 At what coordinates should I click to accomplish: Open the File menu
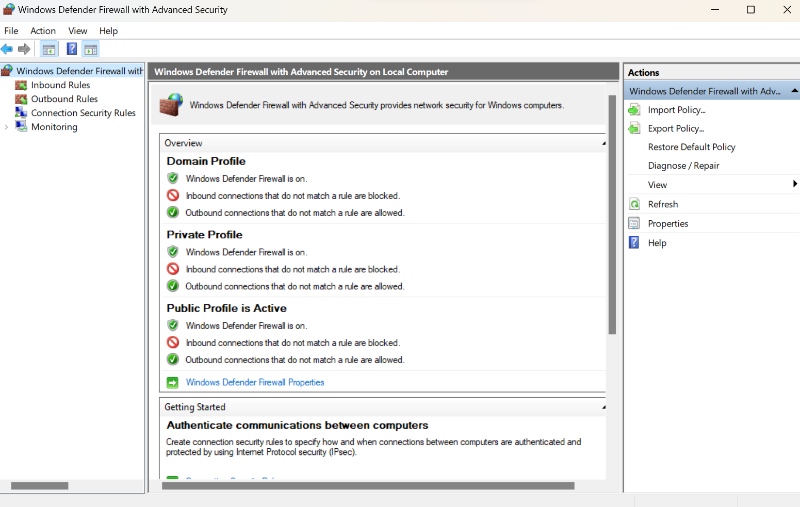[x=11, y=31]
